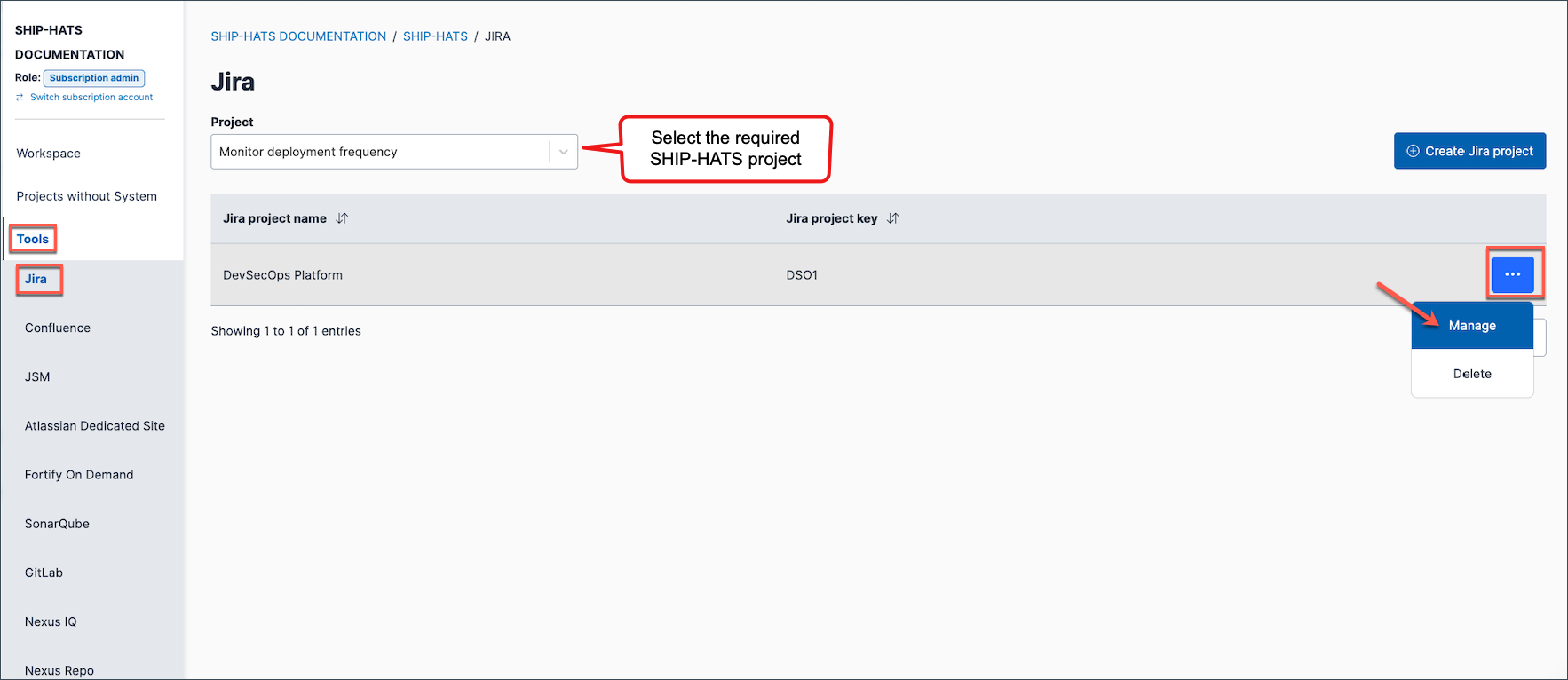
Task: Click 'Showing 1 to 1 of 1 entries'
Action: pos(286,331)
